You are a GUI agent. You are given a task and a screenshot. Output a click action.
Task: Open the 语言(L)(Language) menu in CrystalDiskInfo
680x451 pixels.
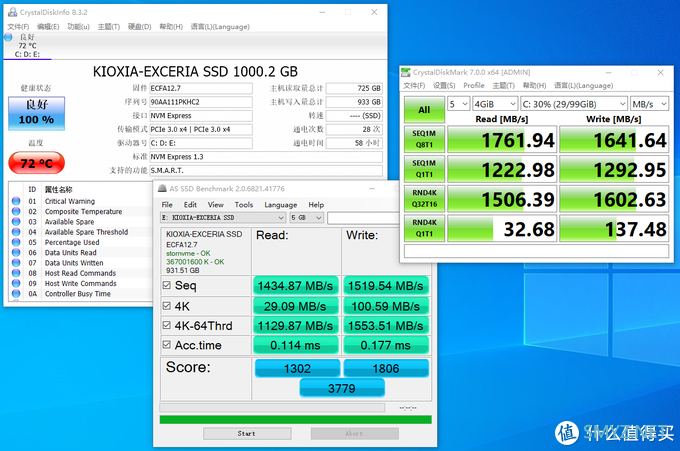[220, 27]
